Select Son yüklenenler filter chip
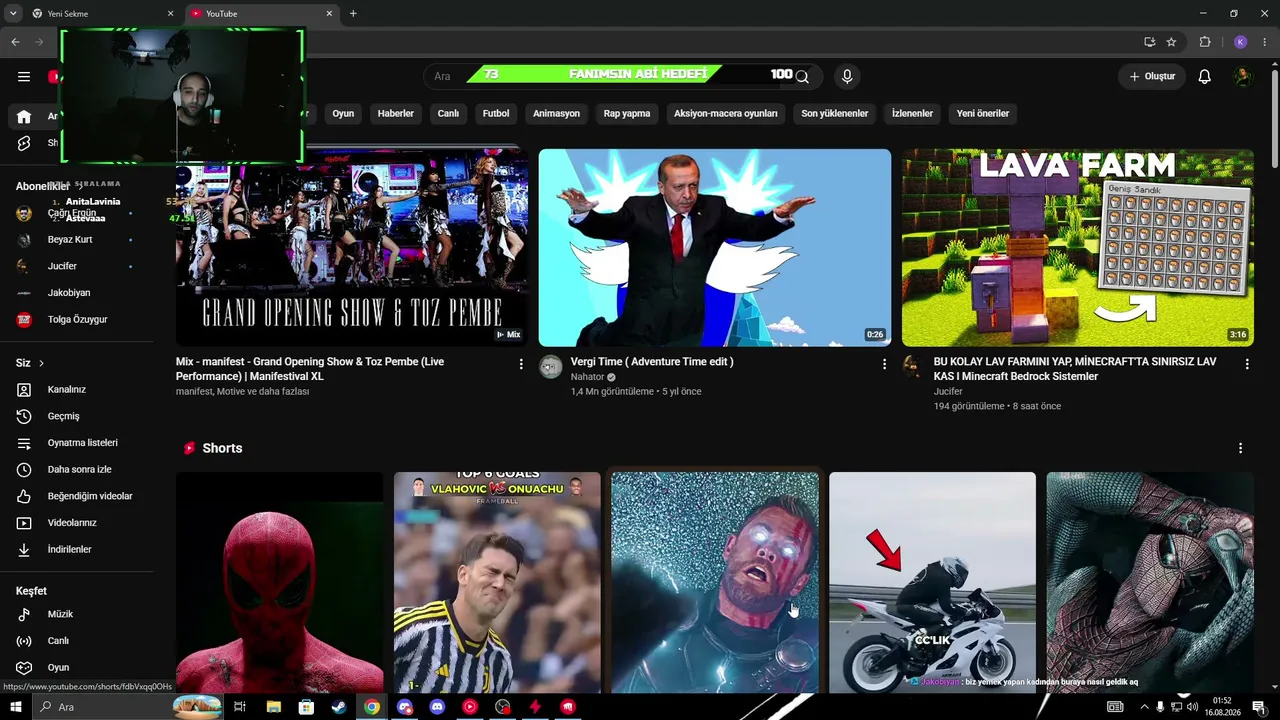 (835, 114)
